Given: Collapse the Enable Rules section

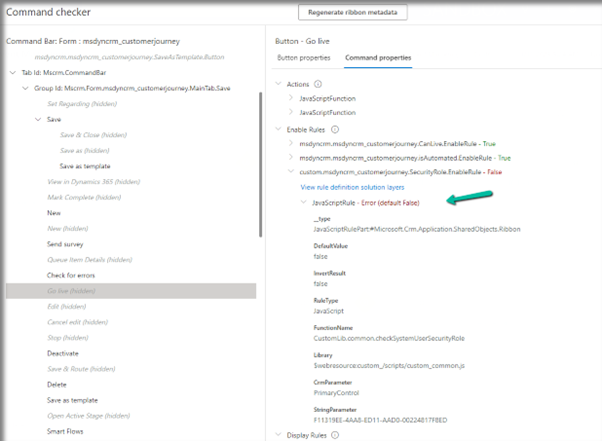Looking at the screenshot, I should pos(278,129).
